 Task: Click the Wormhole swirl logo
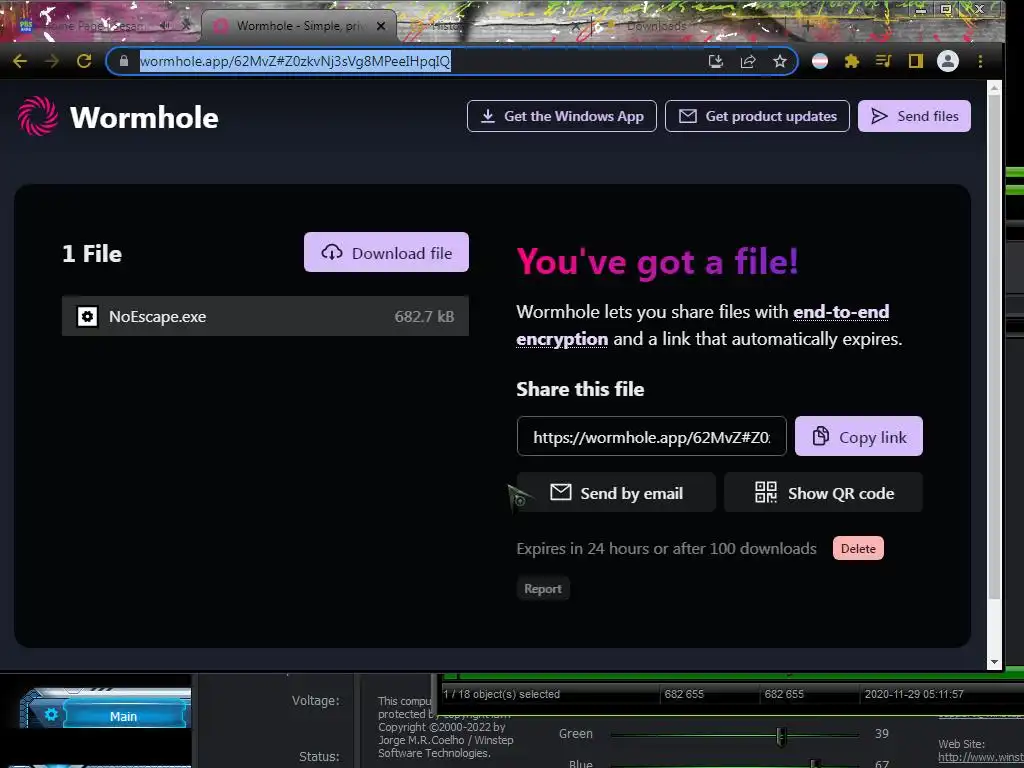pyautogui.click(x=38, y=116)
